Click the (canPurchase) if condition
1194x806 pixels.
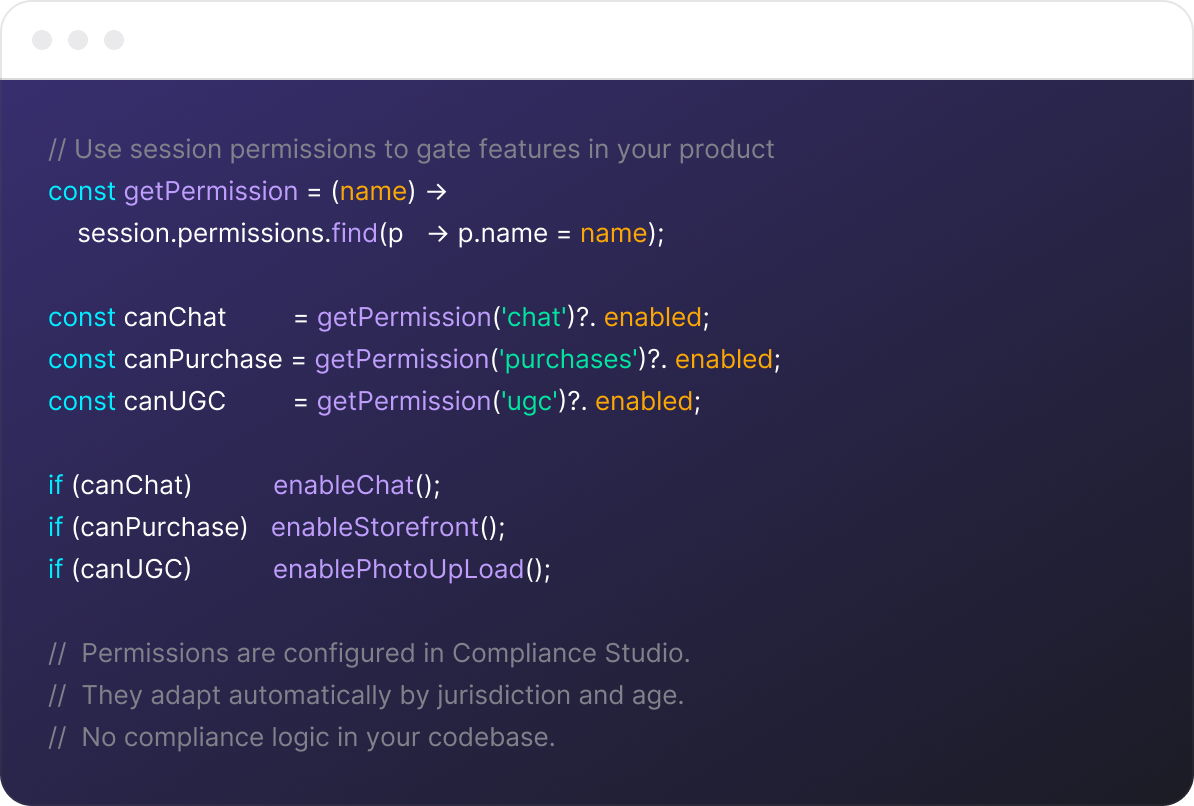(x=160, y=527)
